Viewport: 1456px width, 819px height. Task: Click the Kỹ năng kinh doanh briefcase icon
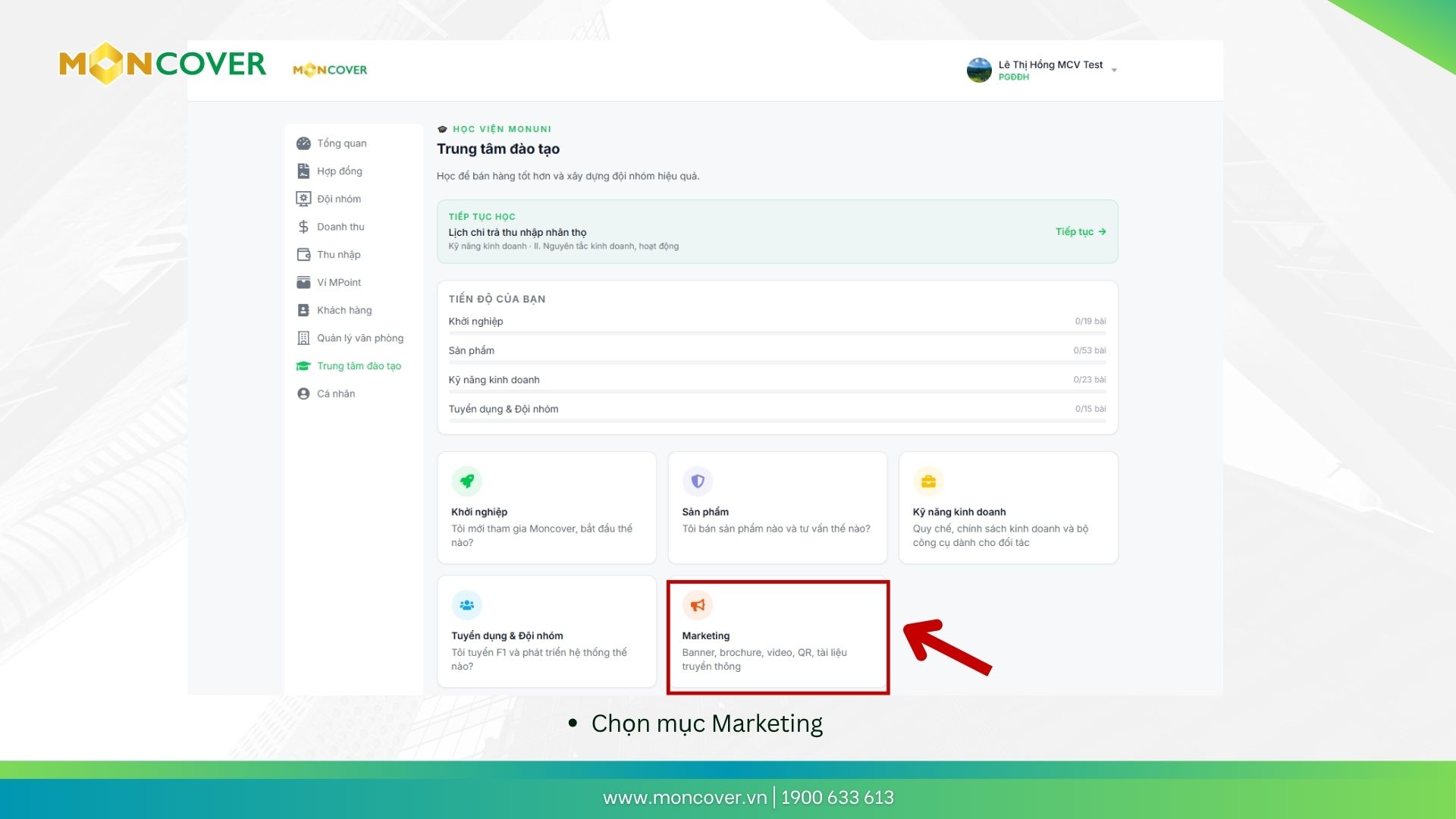pos(928,481)
